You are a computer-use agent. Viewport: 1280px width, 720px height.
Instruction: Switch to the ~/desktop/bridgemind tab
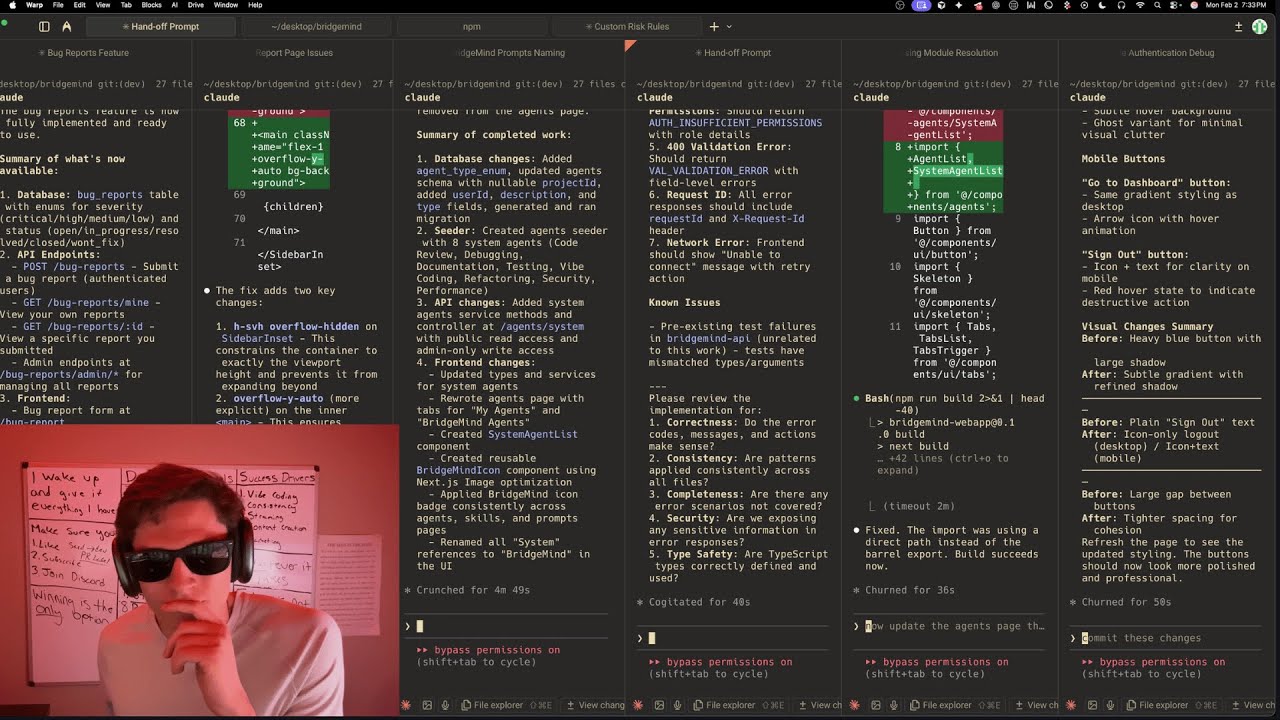(316, 26)
